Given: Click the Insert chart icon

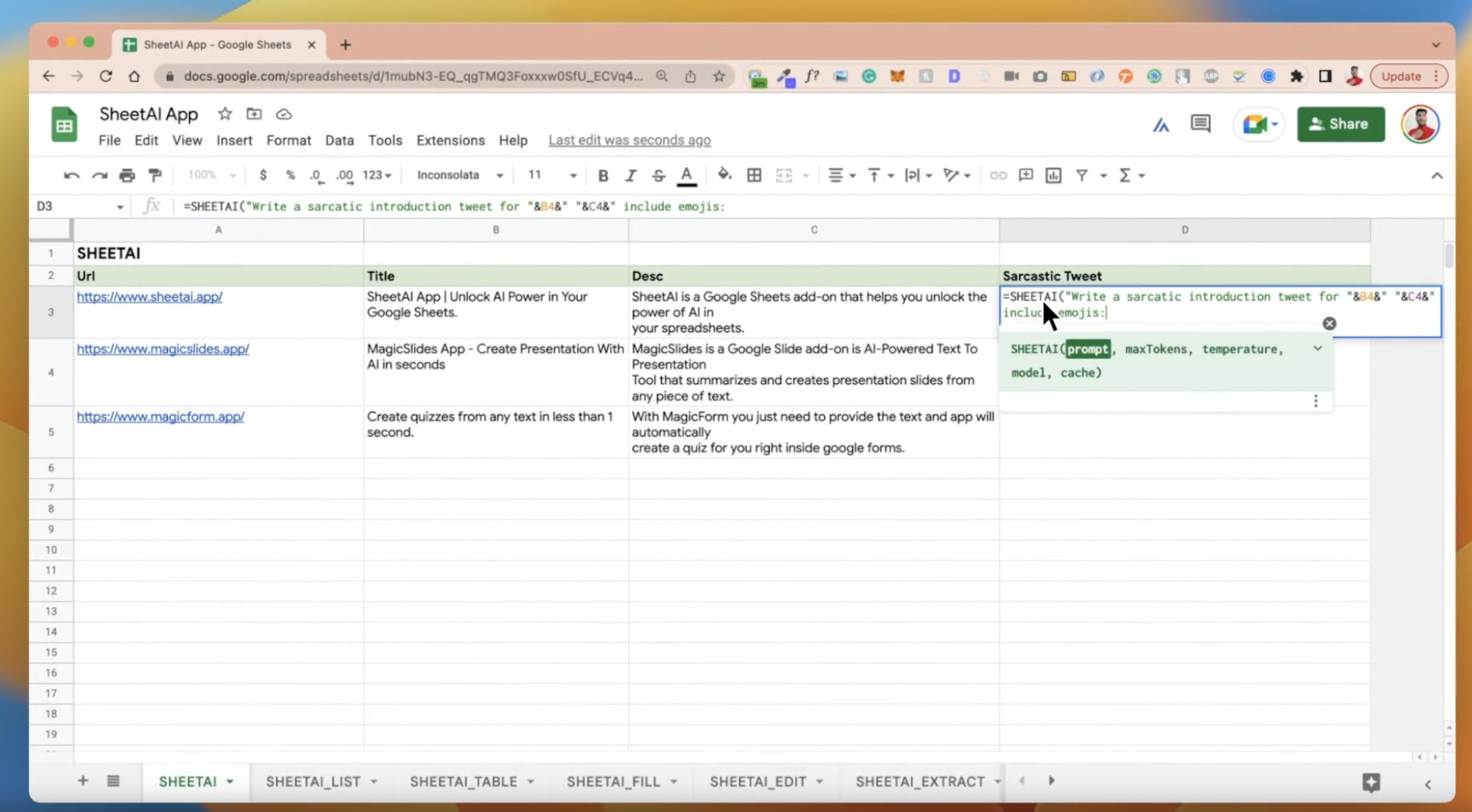Looking at the screenshot, I should click(1053, 175).
